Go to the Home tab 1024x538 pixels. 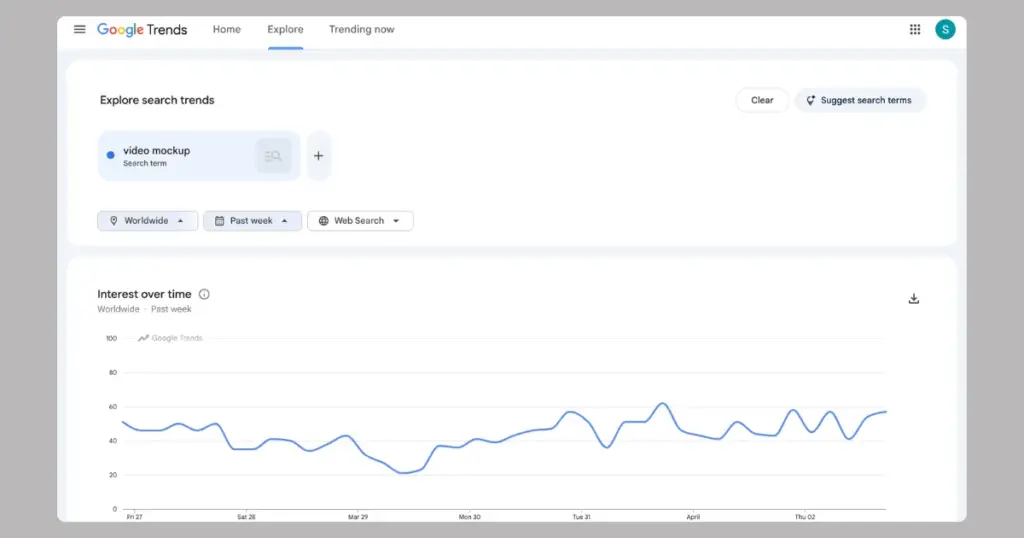point(227,29)
